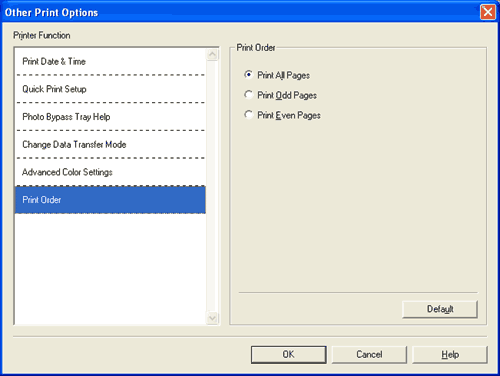
Task: Confirm with the OK button
Action: (289, 354)
